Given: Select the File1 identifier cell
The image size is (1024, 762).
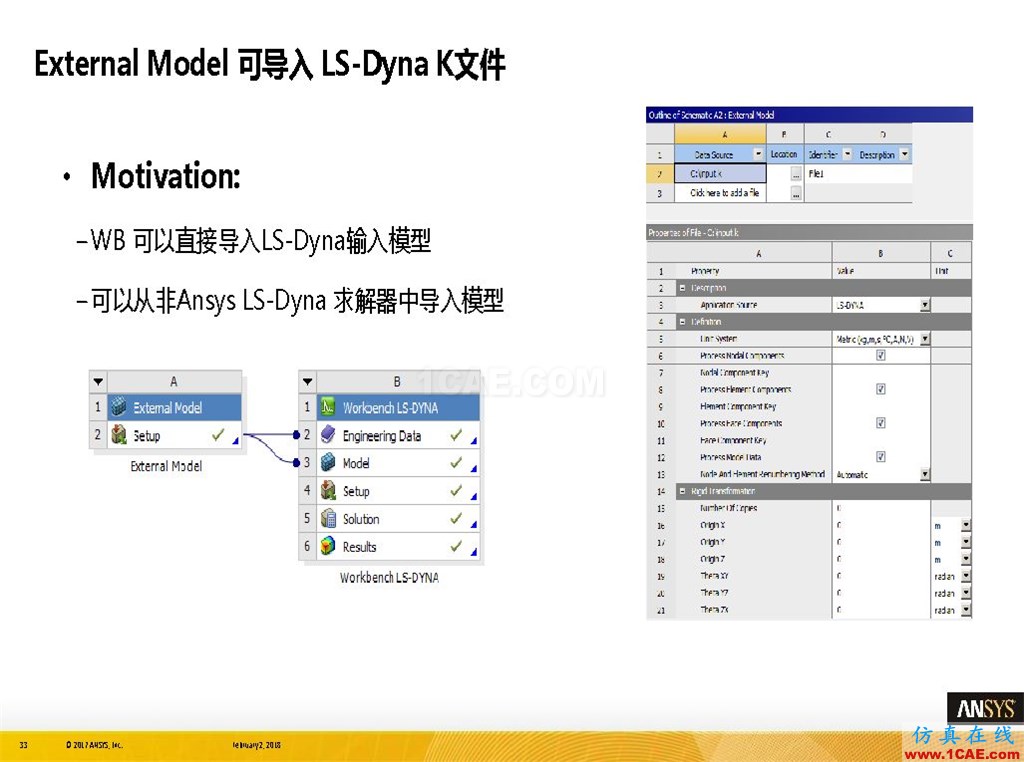Looking at the screenshot, I should 831,174.
